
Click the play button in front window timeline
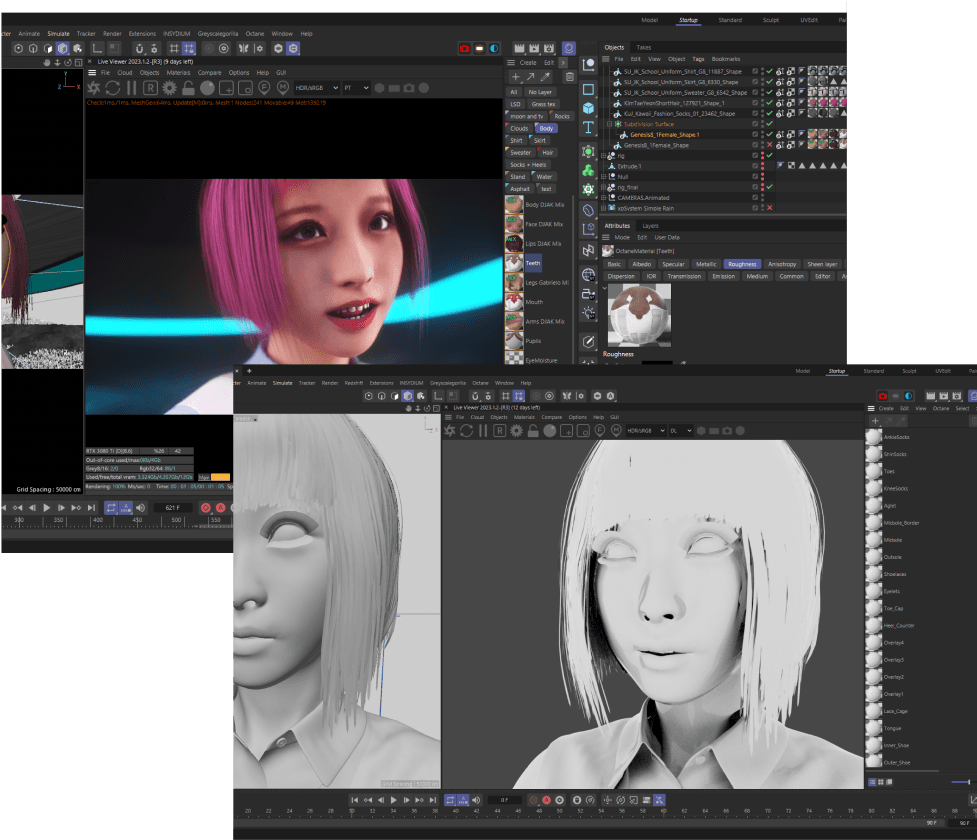coord(394,800)
